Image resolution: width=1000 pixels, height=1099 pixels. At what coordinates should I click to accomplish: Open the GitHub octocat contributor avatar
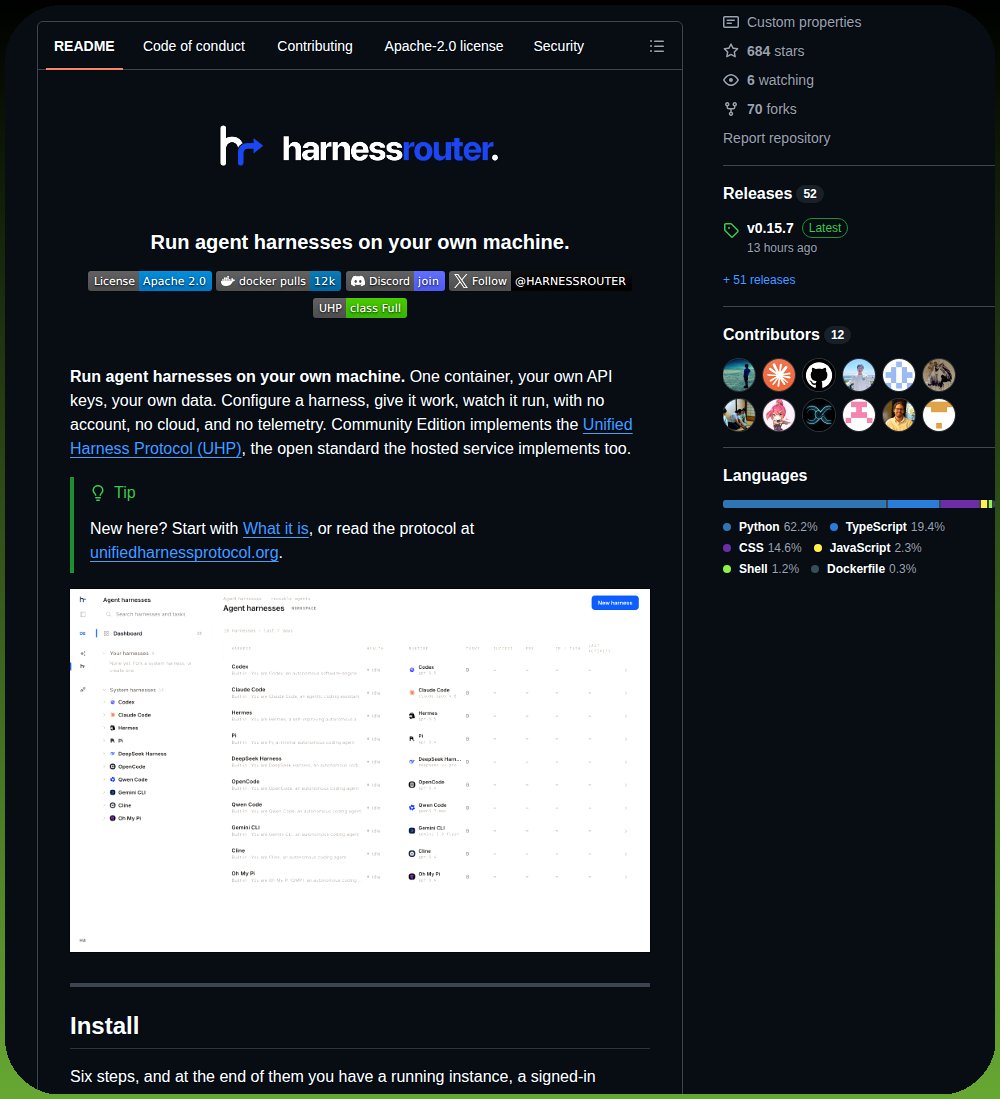pyautogui.click(x=819, y=375)
